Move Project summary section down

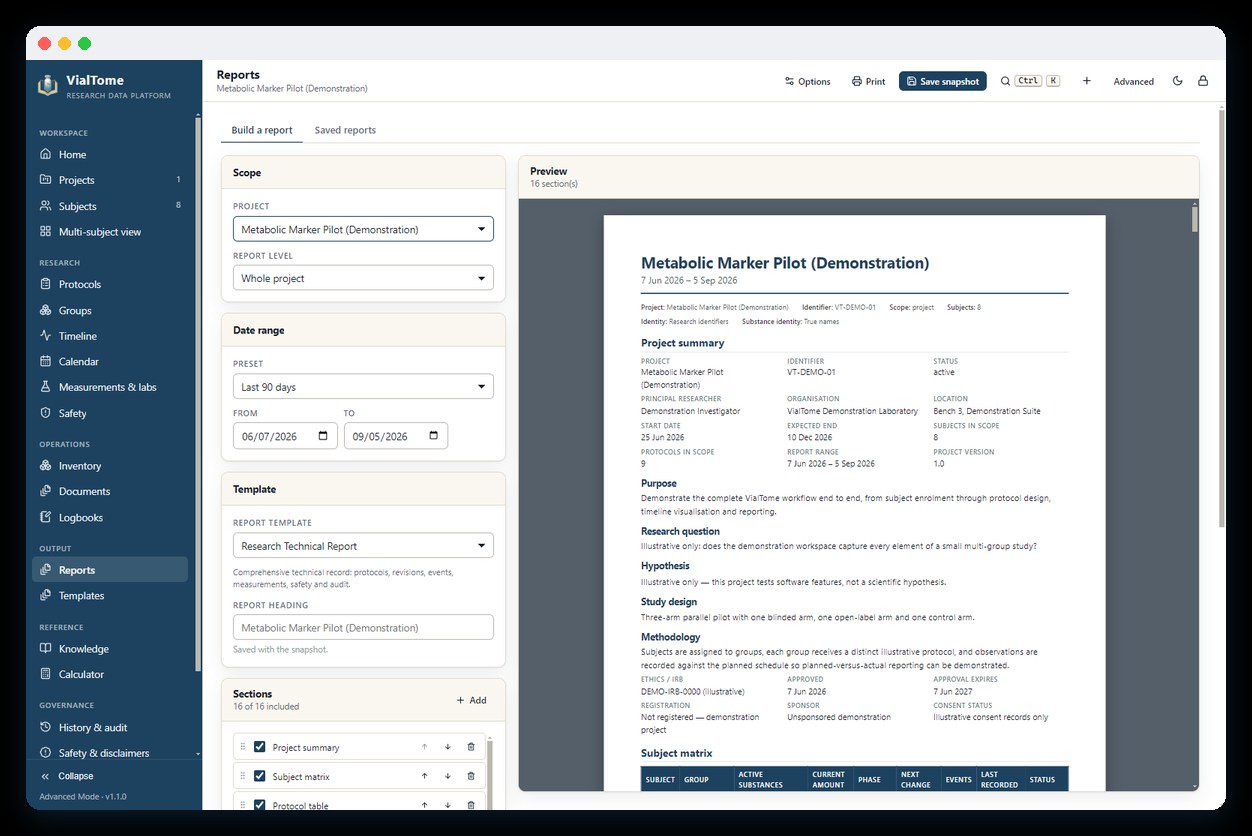[x=447, y=747]
